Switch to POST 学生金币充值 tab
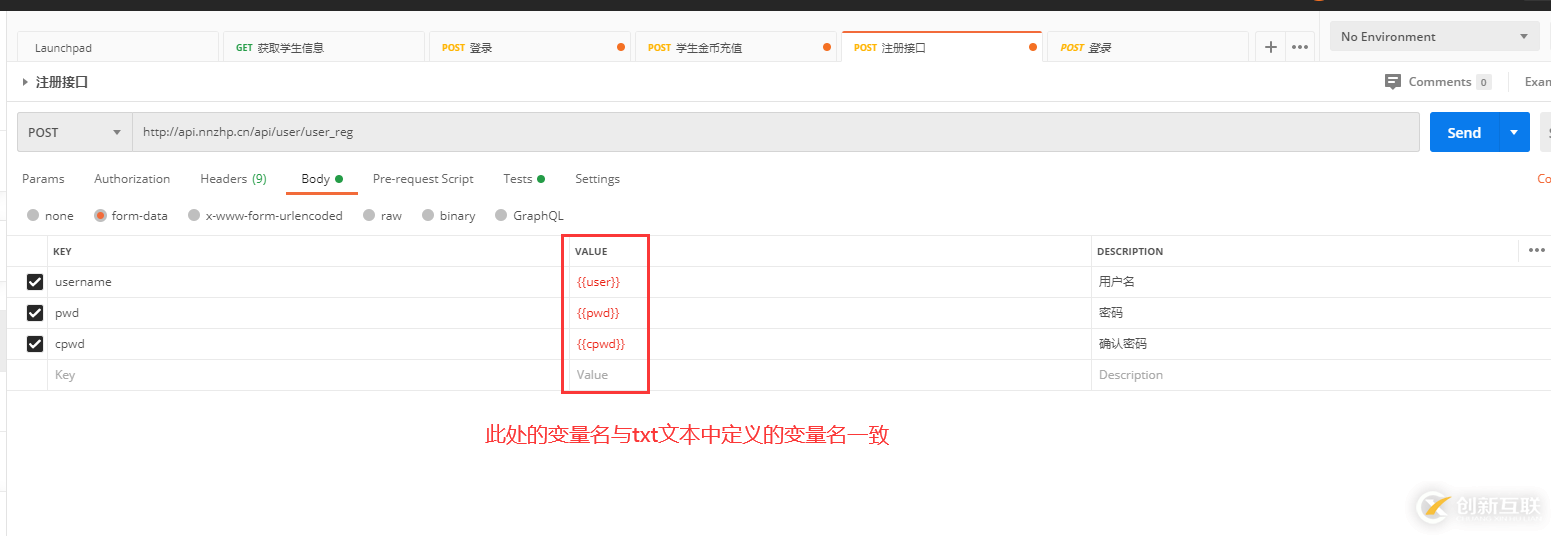The image size is (1551, 536). [736, 47]
